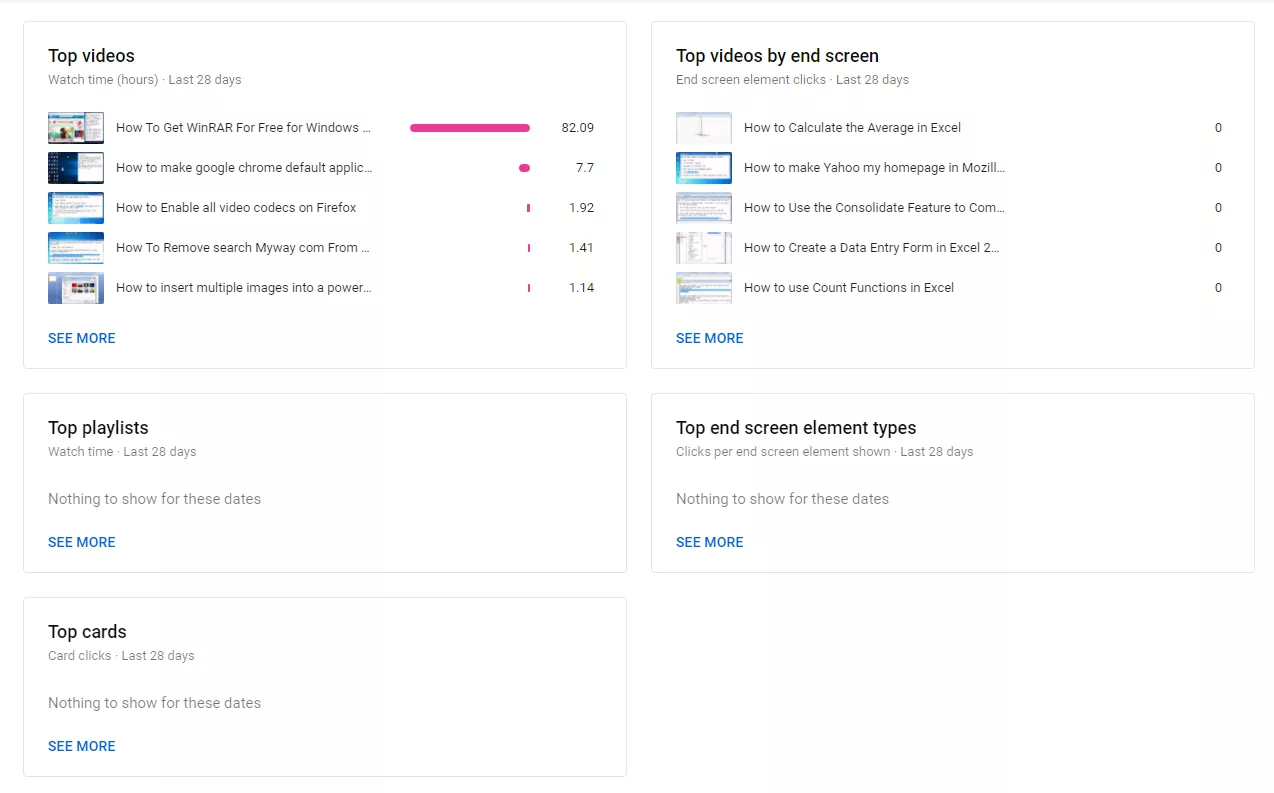Viewport: 1274px width, 793px height.
Task: Open the WinRAR video thumbnail
Action: point(76,128)
